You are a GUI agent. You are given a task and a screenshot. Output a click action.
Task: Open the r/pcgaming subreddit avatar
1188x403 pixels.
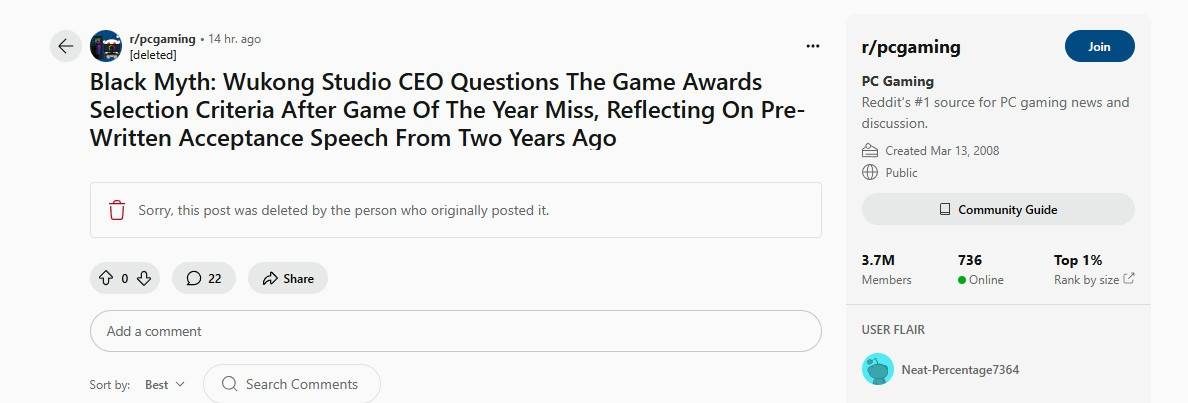point(106,46)
